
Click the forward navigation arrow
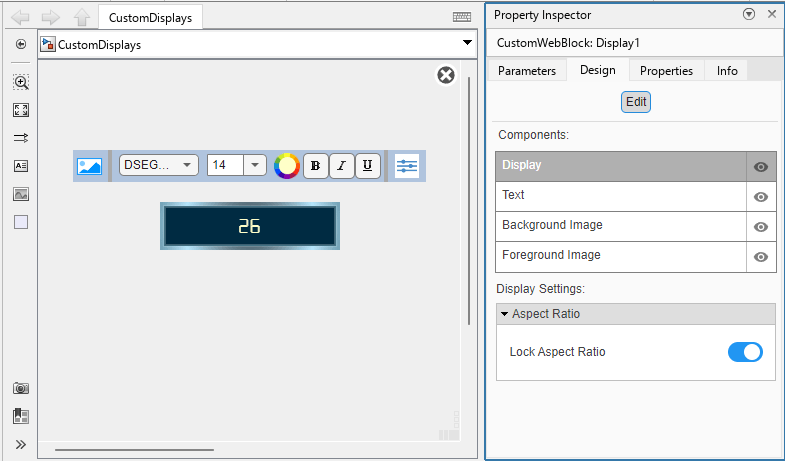(x=51, y=18)
